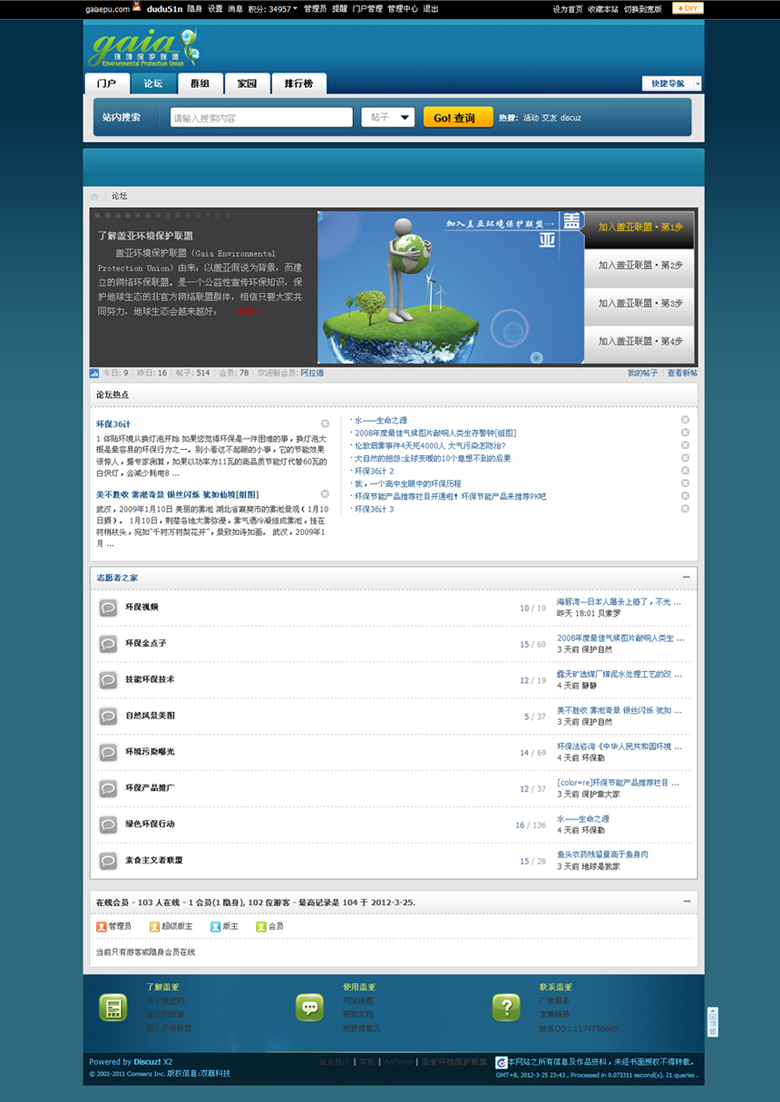Open the 环保视频 forum bubble icon
The width and height of the screenshot is (780, 1102).
click(108, 607)
